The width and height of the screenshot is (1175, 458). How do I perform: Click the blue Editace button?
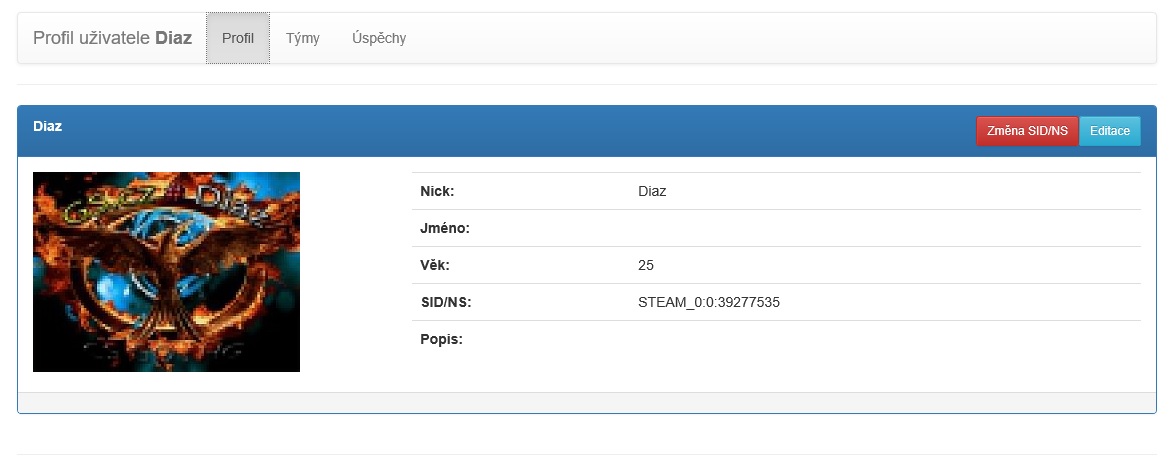tap(1110, 130)
